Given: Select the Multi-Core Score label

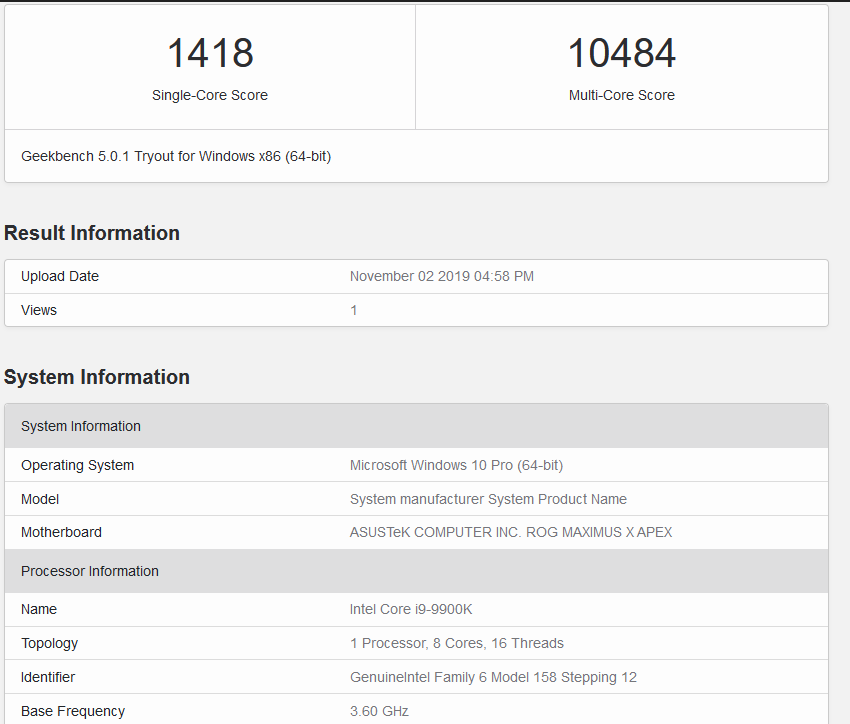Looking at the screenshot, I should [621, 95].
